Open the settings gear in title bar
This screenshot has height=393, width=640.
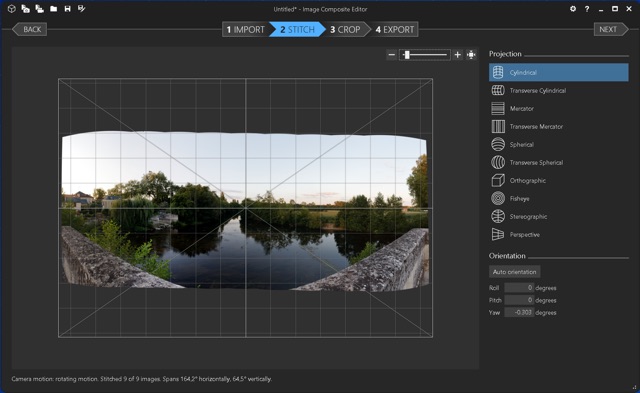click(573, 9)
